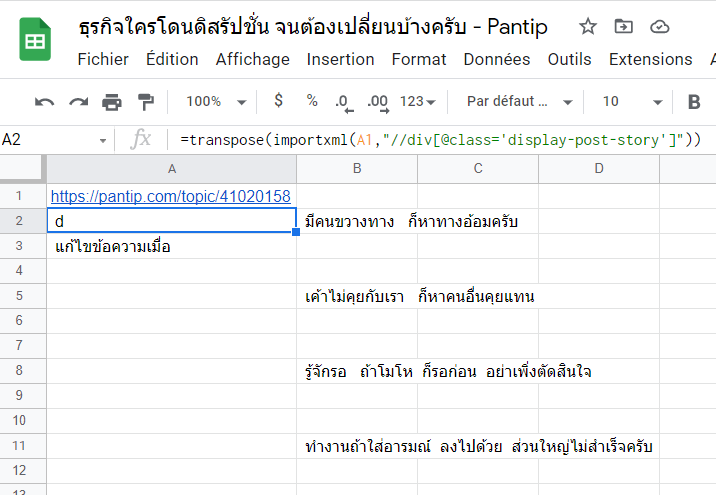Undo the last action
The height and width of the screenshot is (495, 716).
[44, 102]
